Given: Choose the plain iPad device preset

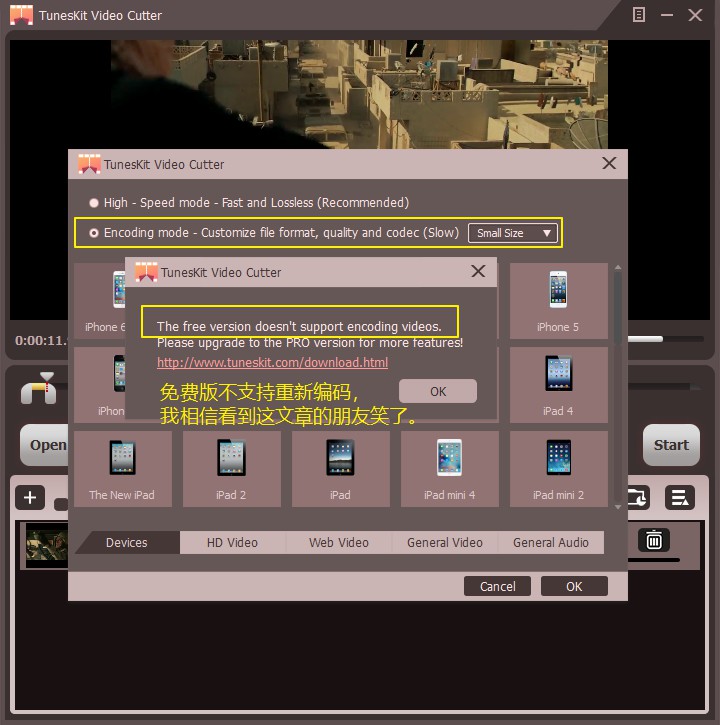Looking at the screenshot, I should 340,469.
